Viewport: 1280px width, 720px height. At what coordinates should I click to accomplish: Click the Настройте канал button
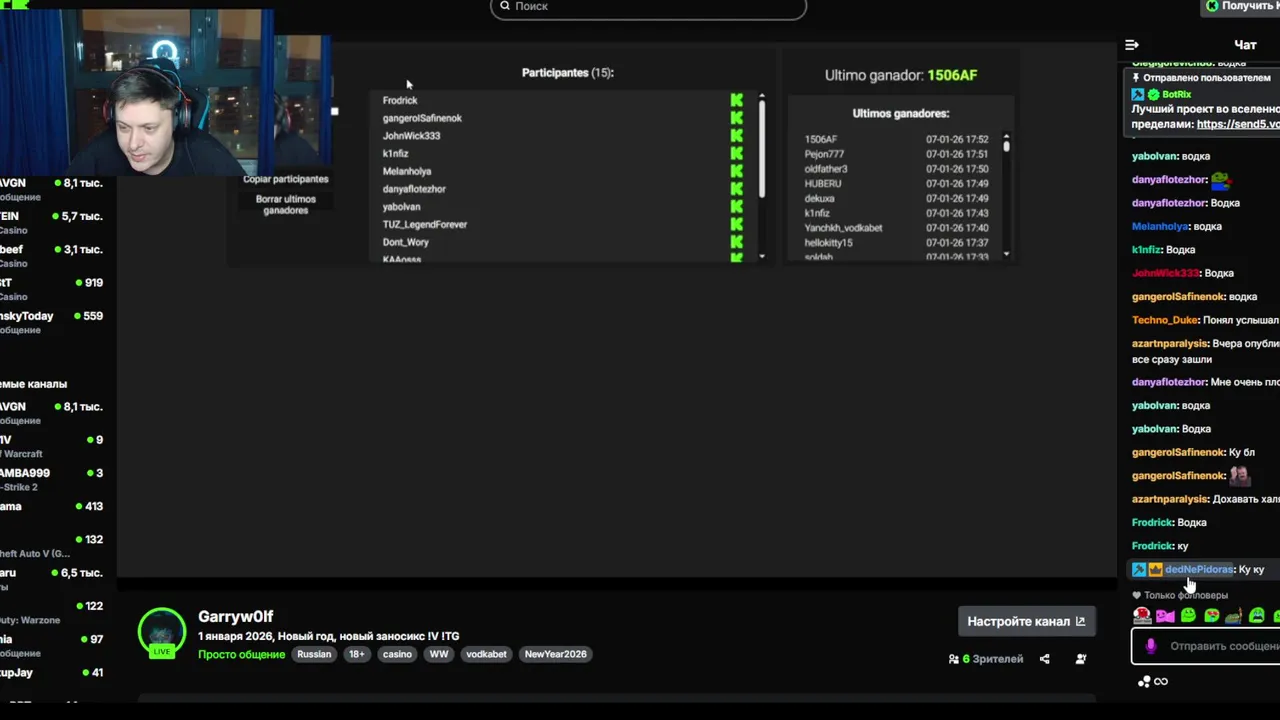pos(1026,621)
